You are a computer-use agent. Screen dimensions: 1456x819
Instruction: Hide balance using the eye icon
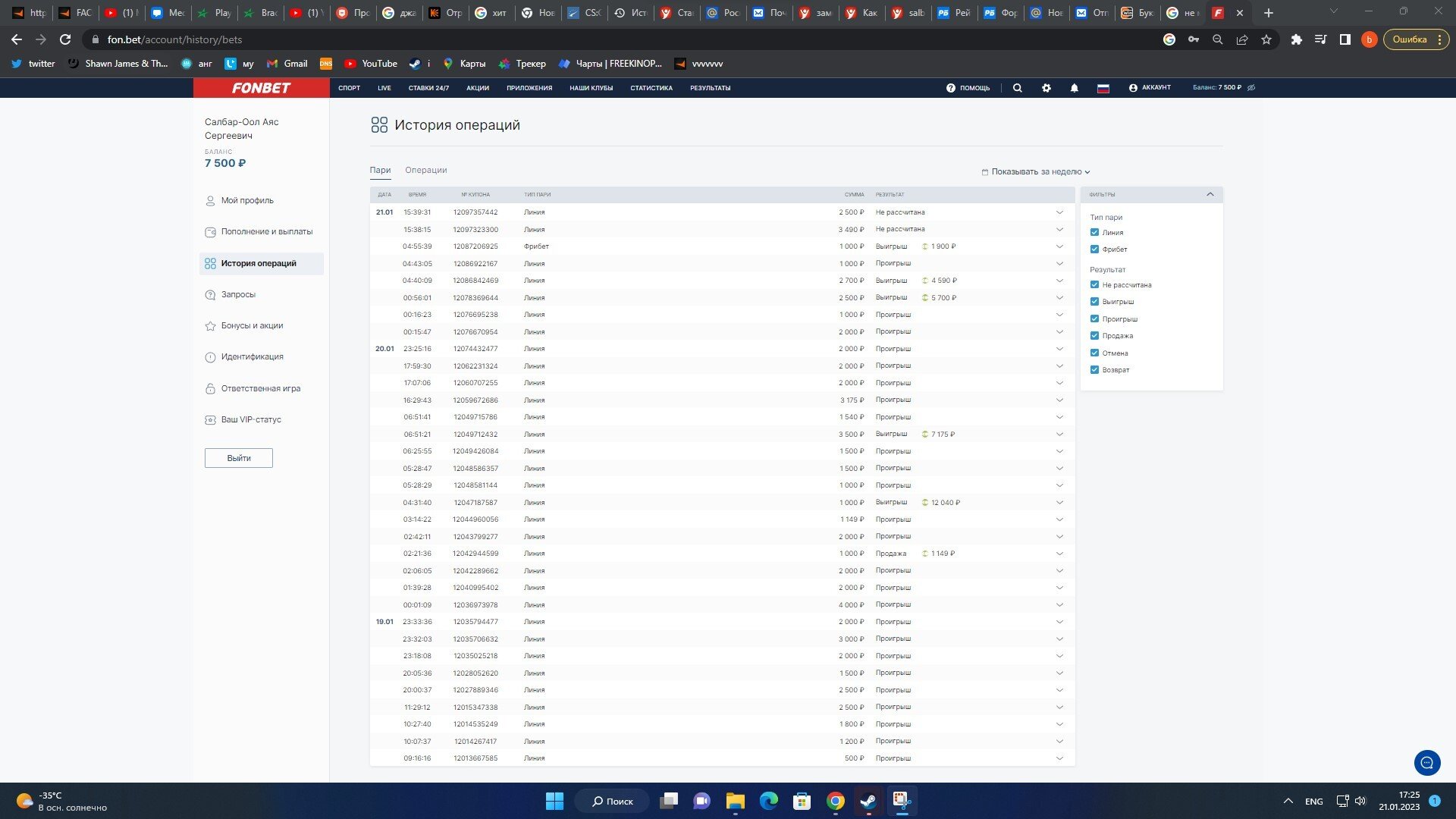[x=1251, y=88]
